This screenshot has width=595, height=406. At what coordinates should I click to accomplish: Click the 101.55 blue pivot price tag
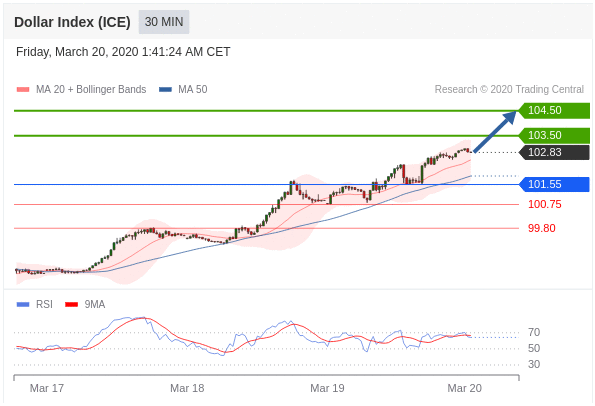(554, 184)
